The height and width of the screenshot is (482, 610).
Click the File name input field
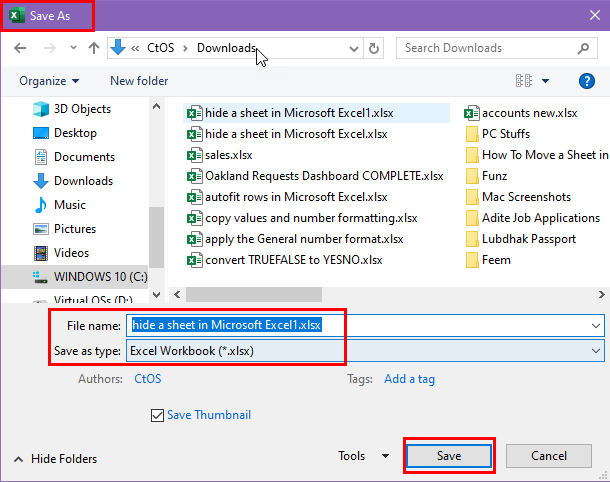click(x=365, y=325)
